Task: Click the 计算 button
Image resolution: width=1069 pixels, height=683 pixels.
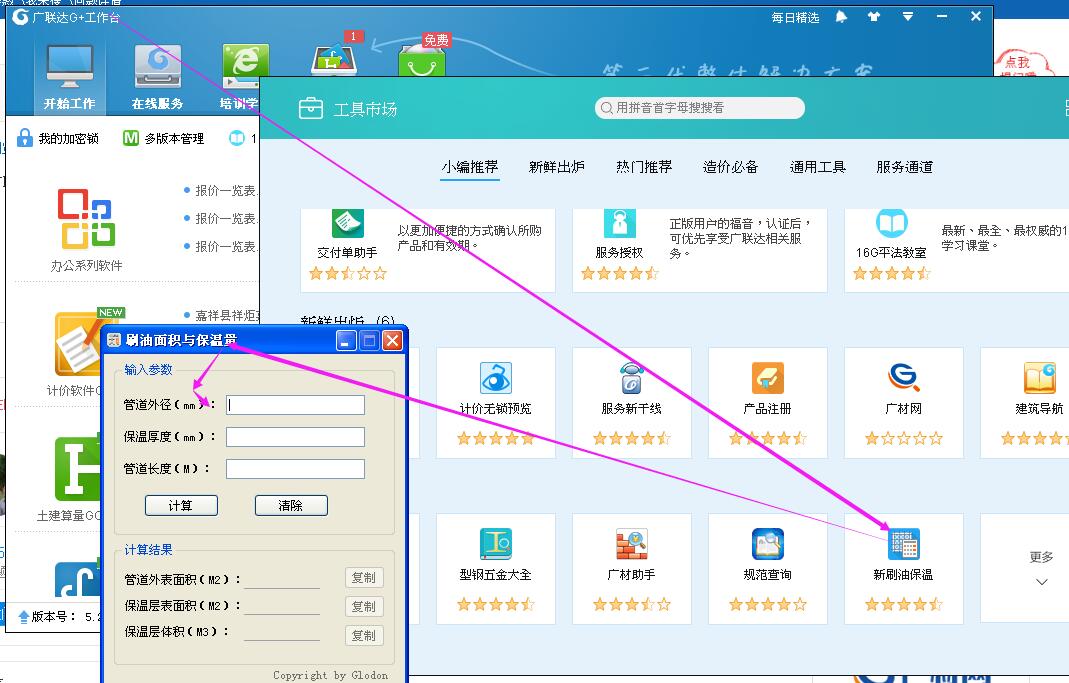Action: [x=181, y=506]
